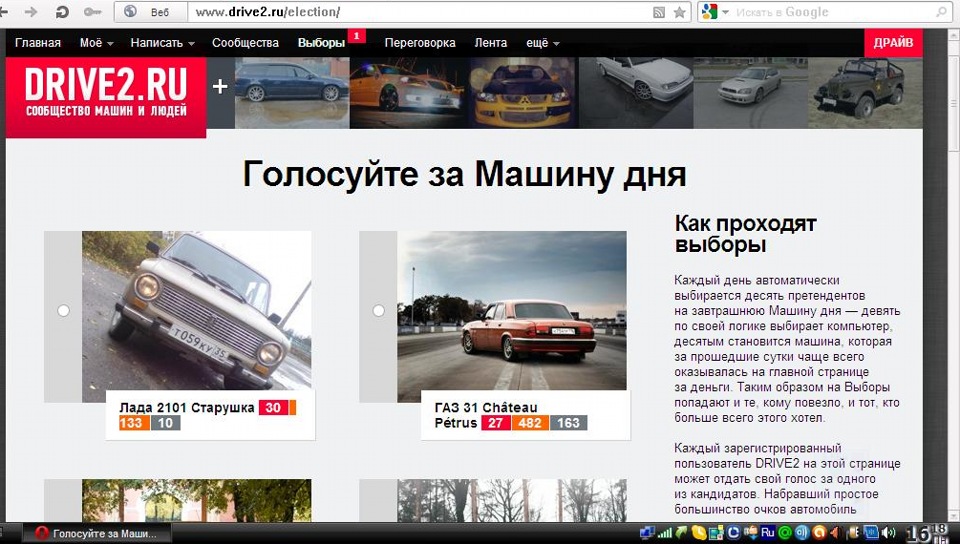Open green @ mail agent tray icon
The image size is (960, 544).
(x=785, y=532)
